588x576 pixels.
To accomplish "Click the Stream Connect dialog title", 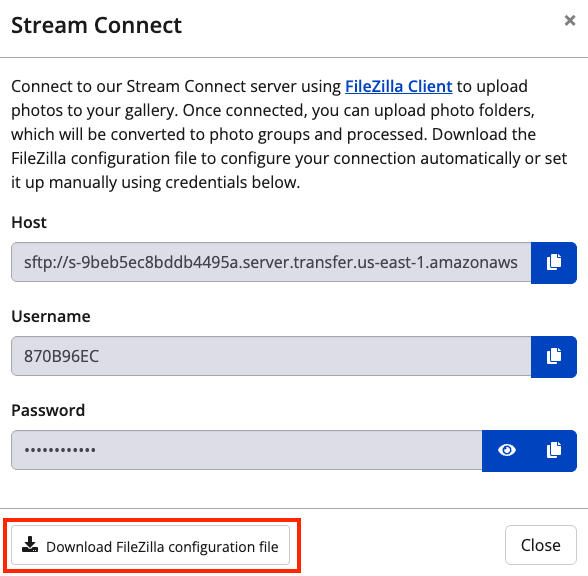I will tap(96, 26).
